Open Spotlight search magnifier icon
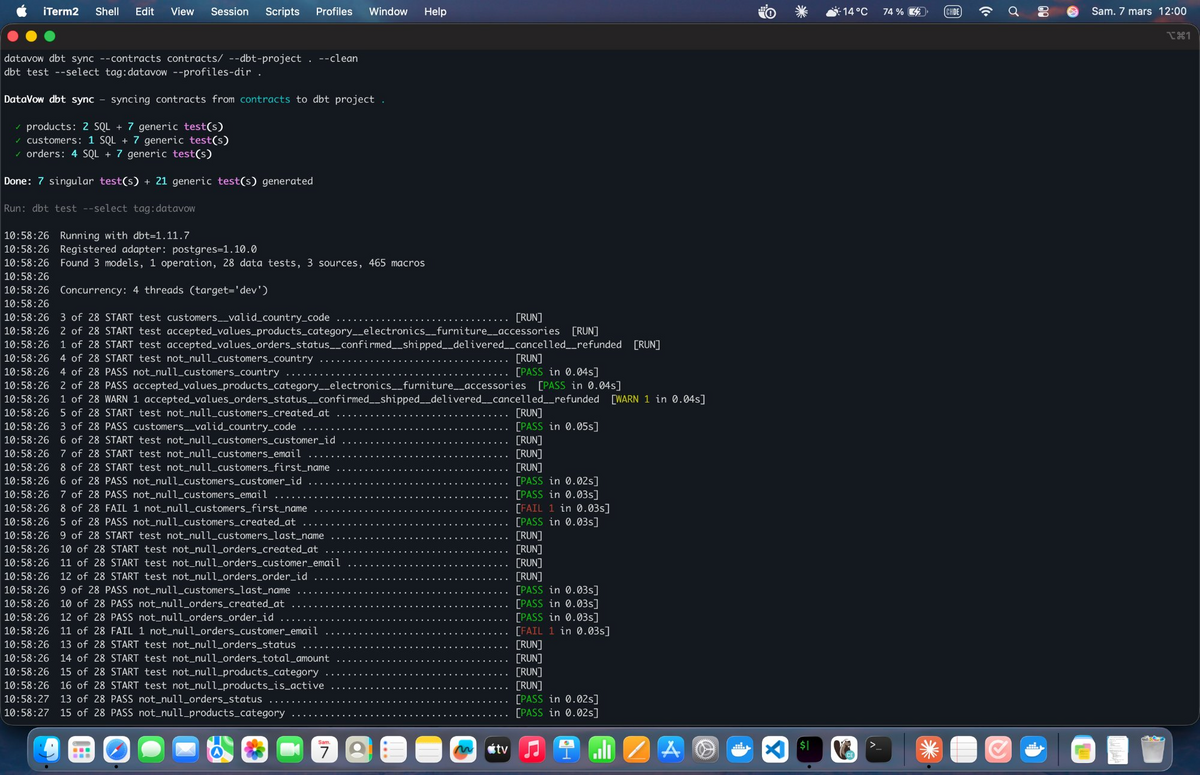Viewport: 1200px width, 775px height. tap(1014, 11)
